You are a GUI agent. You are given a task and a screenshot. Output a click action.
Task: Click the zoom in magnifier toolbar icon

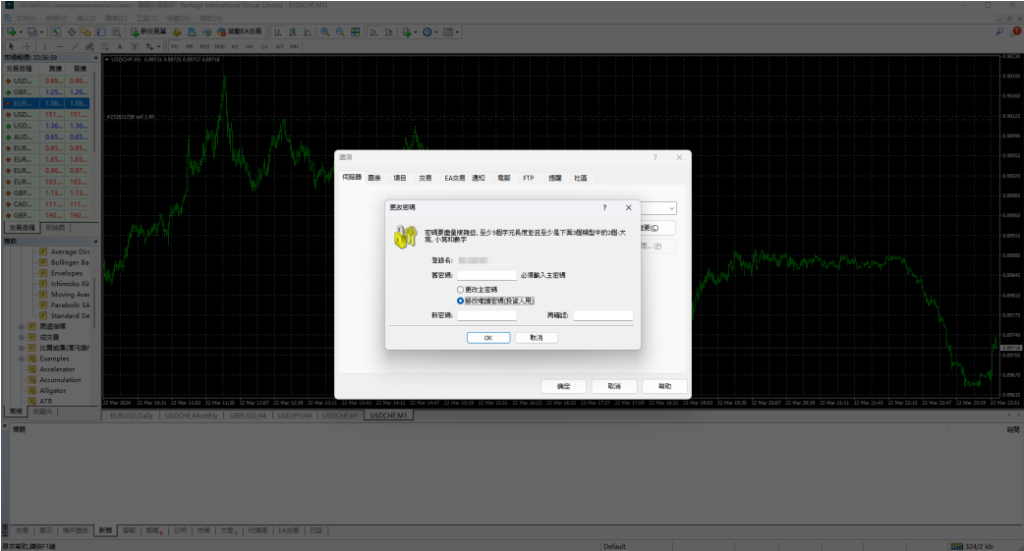[324, 31]
